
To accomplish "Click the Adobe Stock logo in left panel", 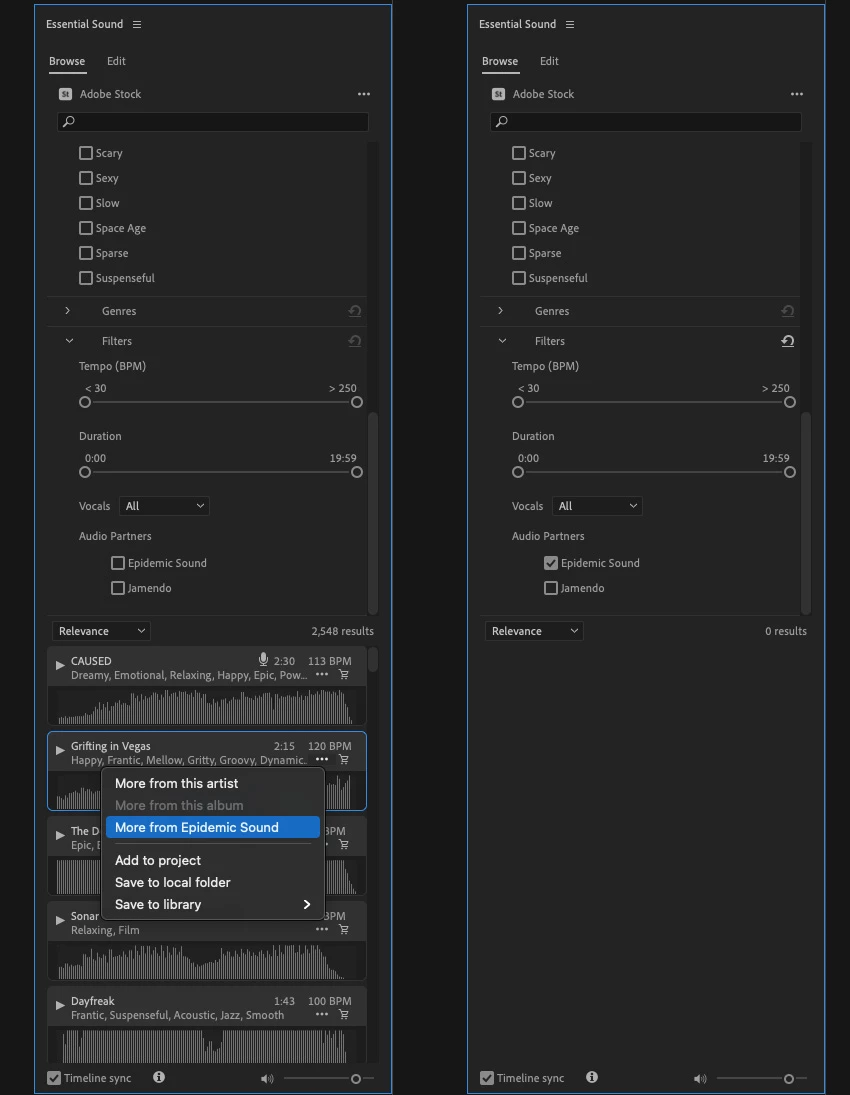I will pos(66,94).
